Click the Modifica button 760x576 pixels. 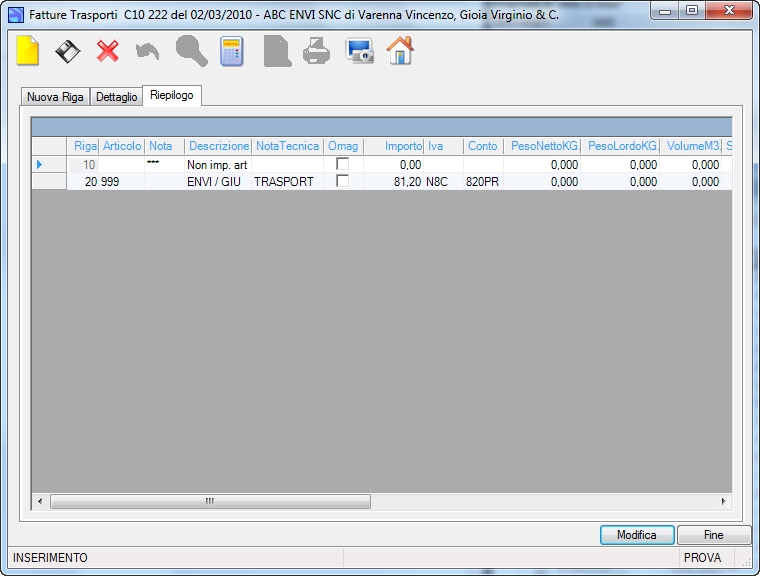point(637,535)
